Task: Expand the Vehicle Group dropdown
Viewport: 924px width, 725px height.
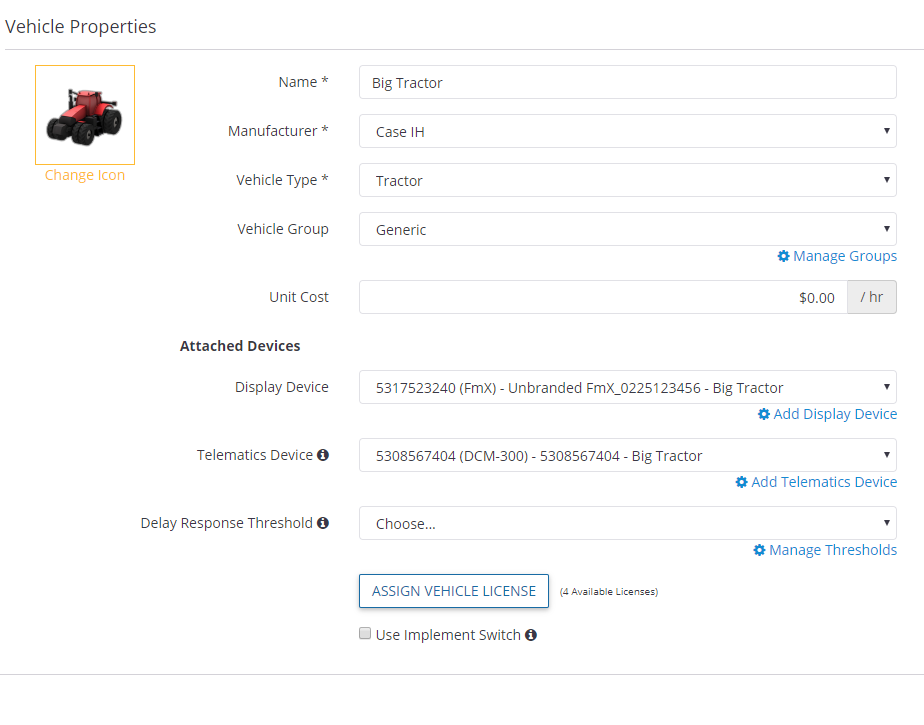Action: click(x=628, y=229)
